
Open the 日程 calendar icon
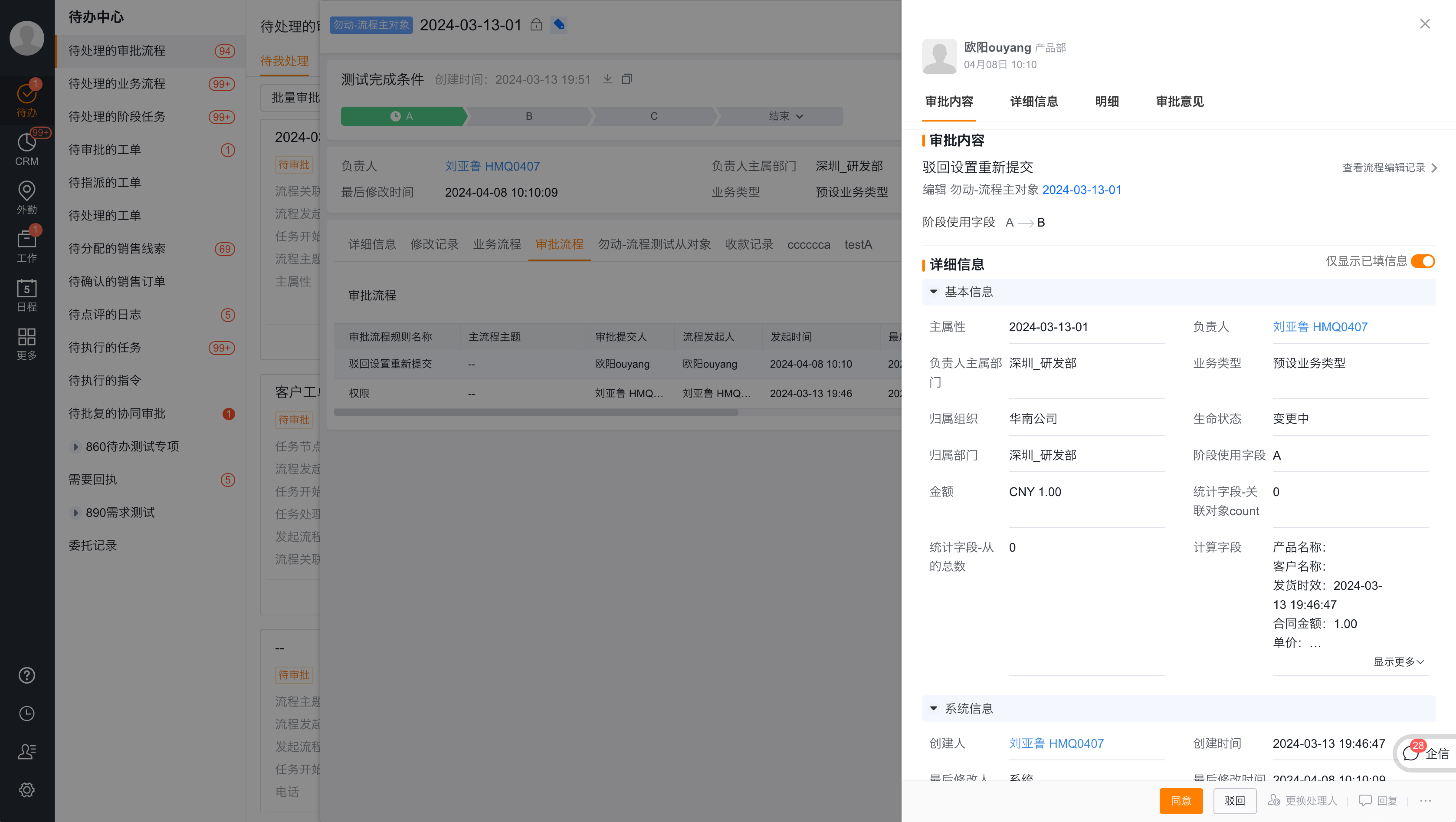tap(26, 295)
